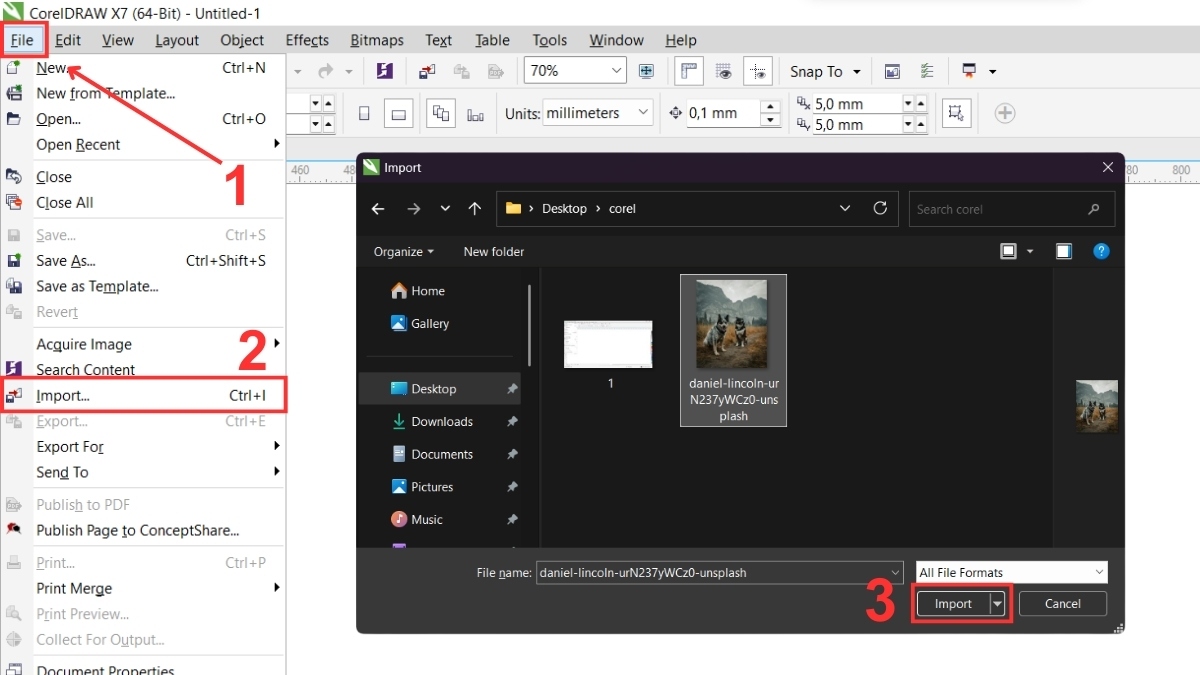Toggle the preview pane in Import dialog
1200x675 pixels.
click(1064, 251)
